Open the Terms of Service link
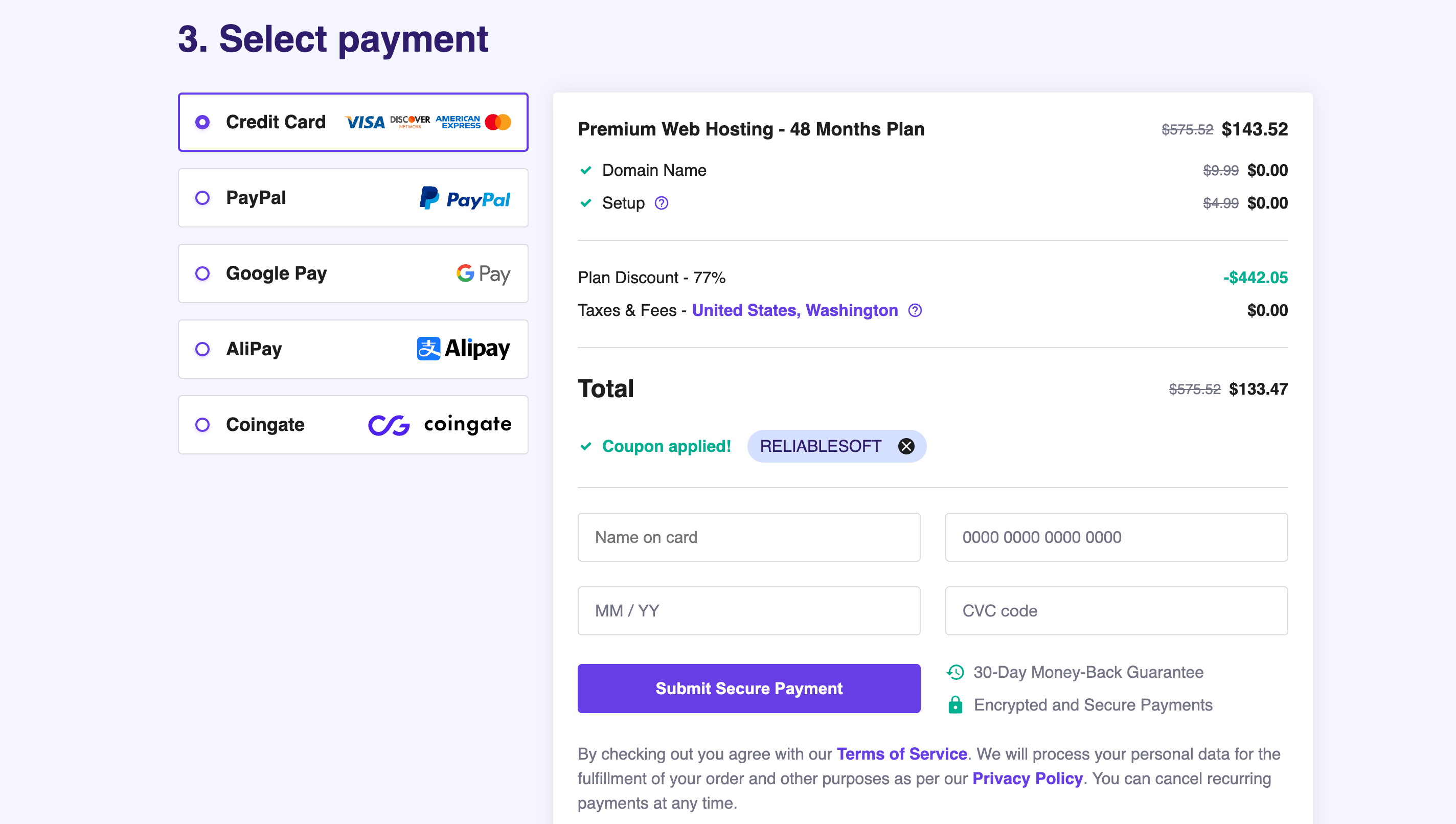 pos(901,754)
